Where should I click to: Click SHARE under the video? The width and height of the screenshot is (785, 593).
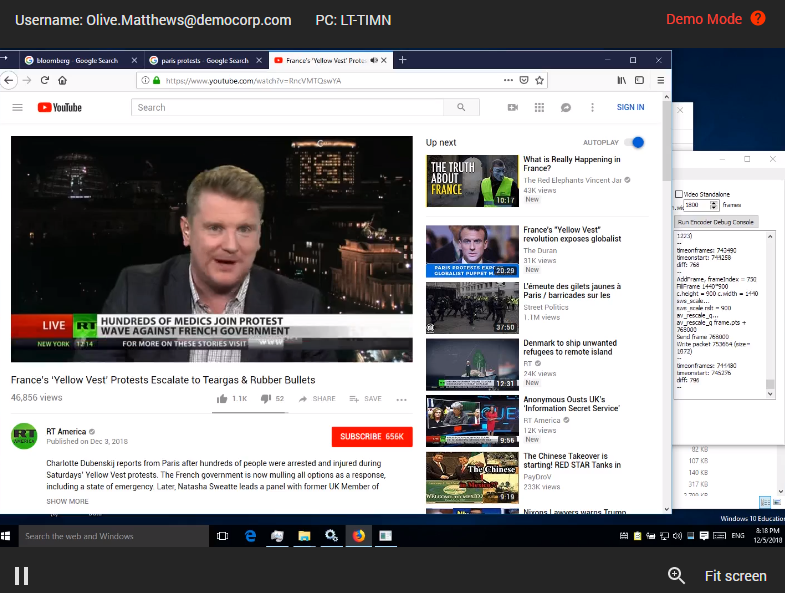pyautogui.click(x=317, y=399)
